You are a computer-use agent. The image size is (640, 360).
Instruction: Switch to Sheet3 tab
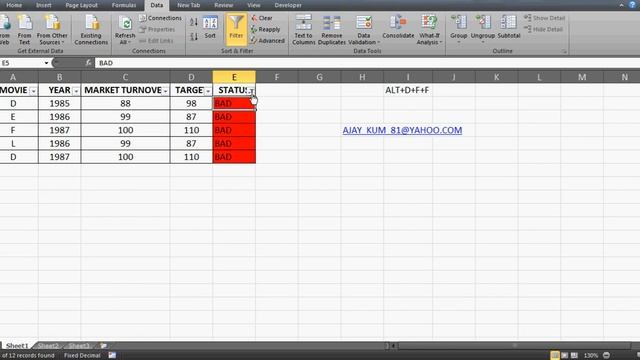tap(79, 346)
